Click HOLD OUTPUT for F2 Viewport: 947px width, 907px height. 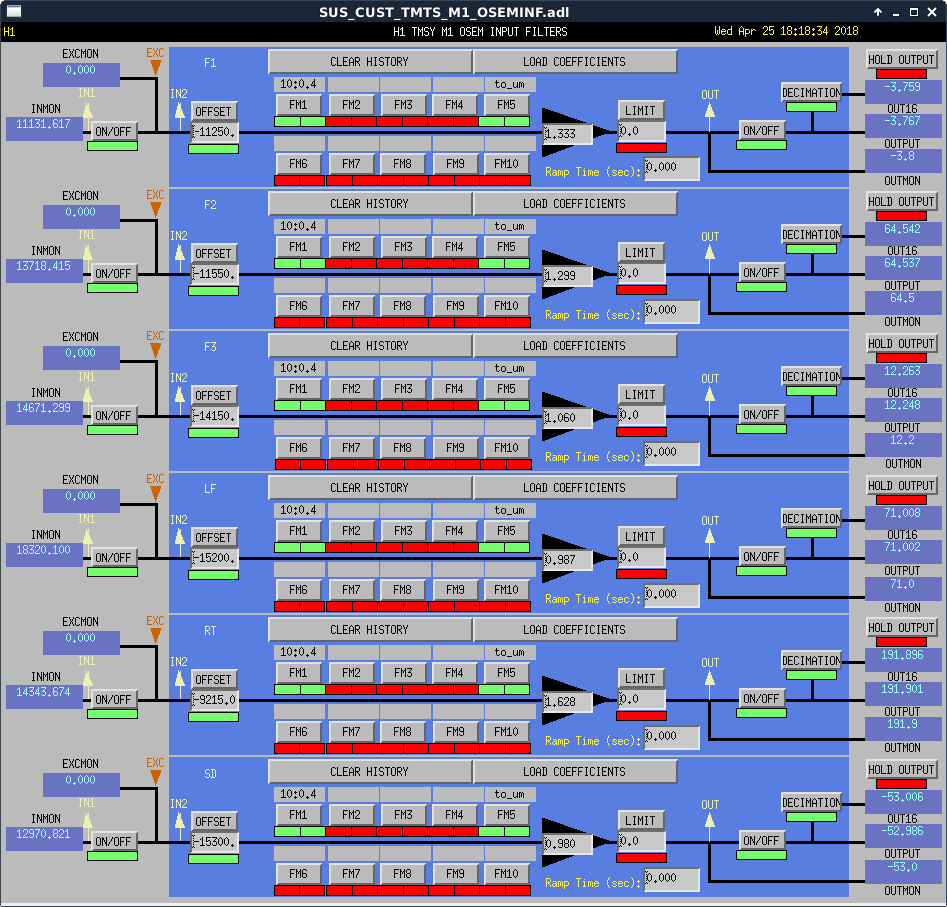tap(901, 202)
